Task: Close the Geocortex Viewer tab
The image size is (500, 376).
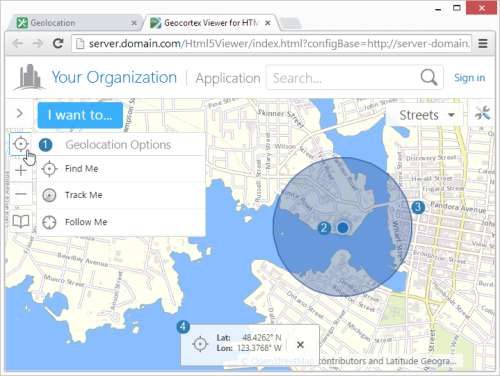Action: [x=267, y=23]
